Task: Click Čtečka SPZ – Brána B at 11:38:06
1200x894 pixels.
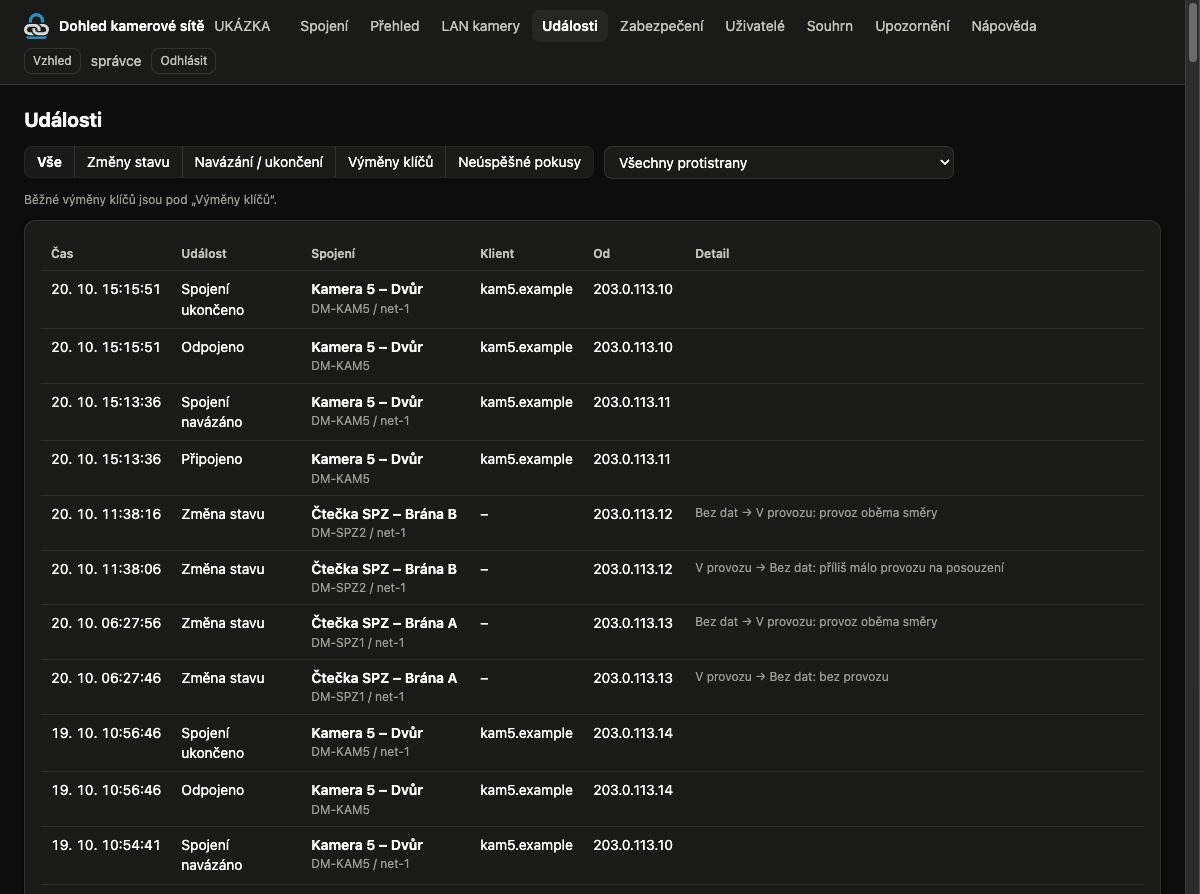Action: pyautogui.click(x=384, y=569)
